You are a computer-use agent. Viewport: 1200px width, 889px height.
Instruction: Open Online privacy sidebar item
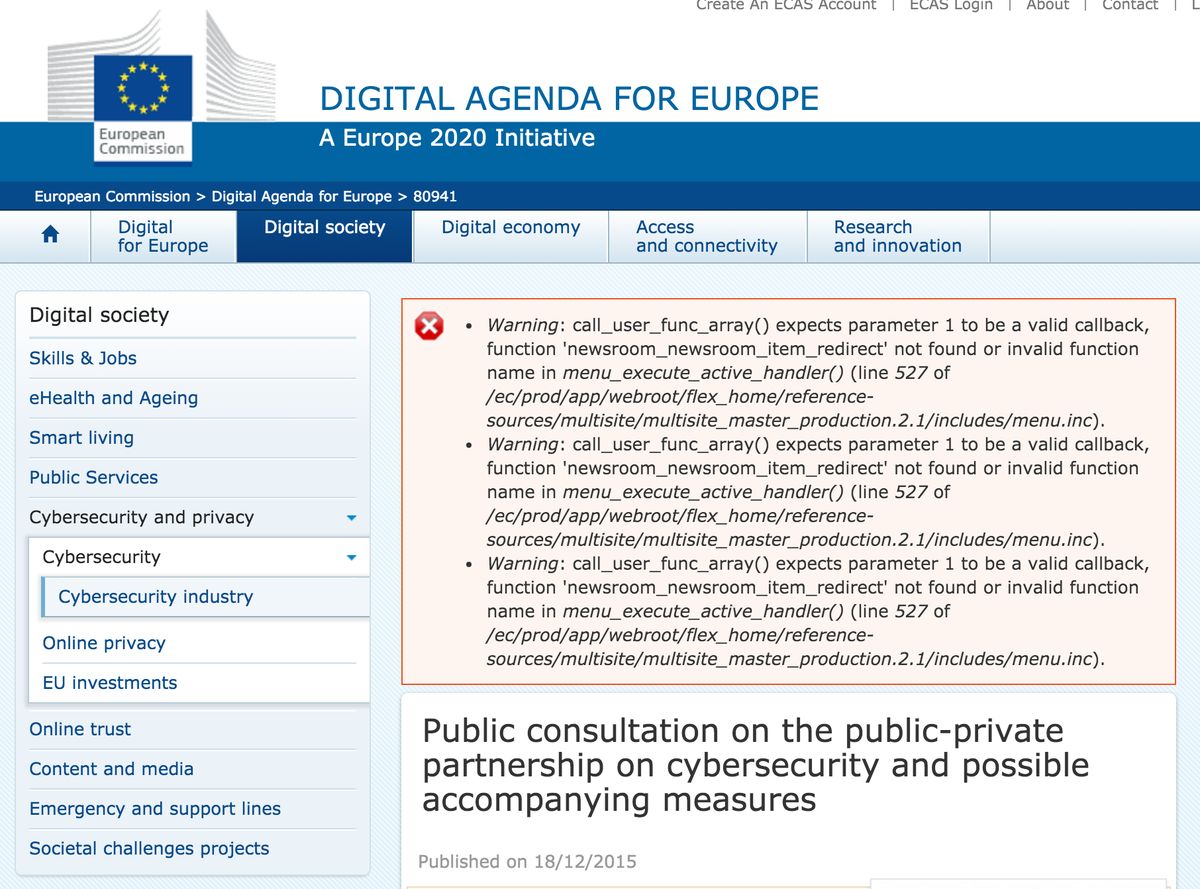coord(104,643)
